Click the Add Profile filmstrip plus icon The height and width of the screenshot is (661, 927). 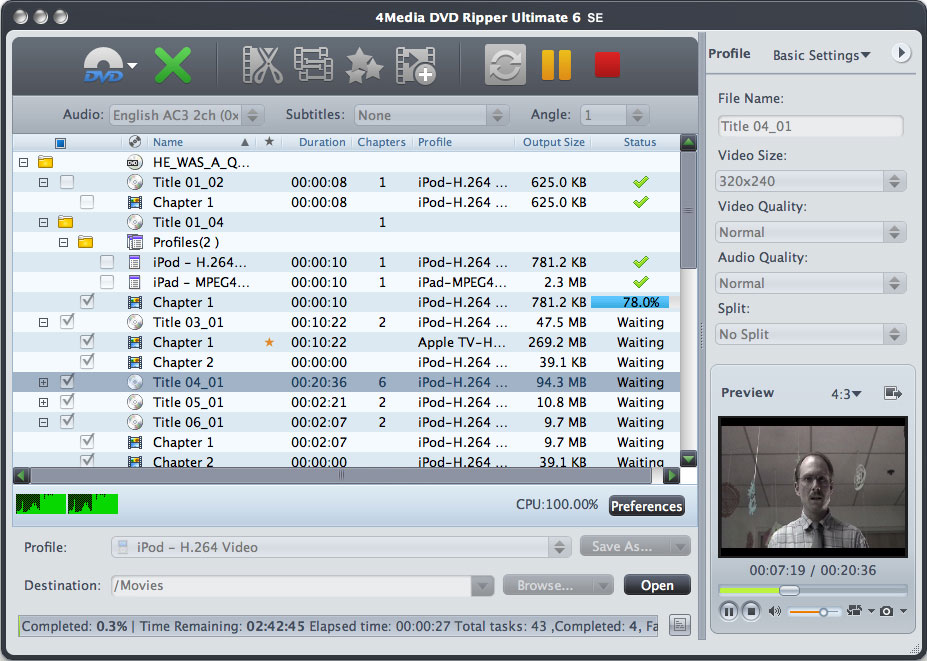(x=416, y=66)
